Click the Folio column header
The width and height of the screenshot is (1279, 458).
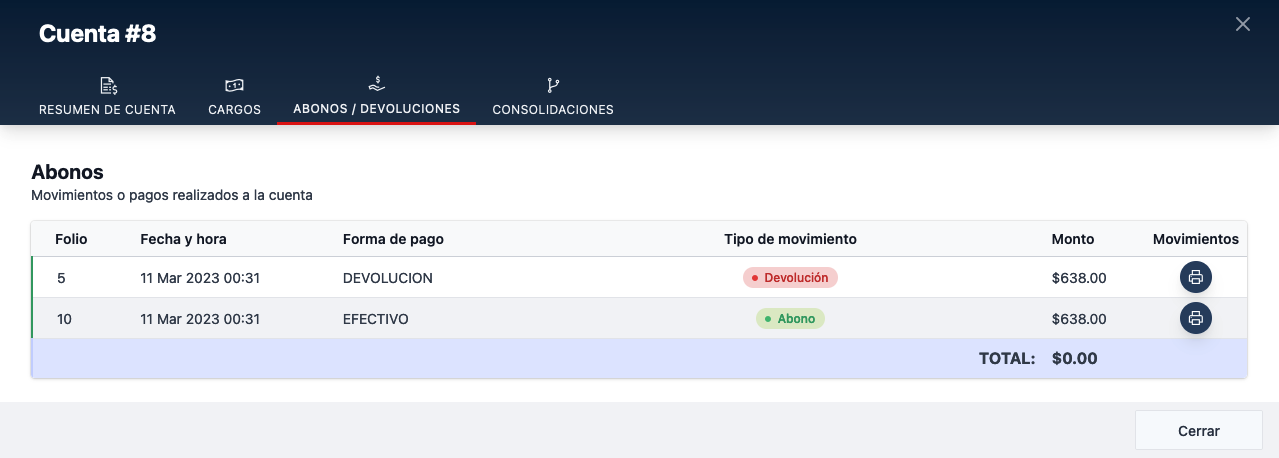tap(71, 239)
